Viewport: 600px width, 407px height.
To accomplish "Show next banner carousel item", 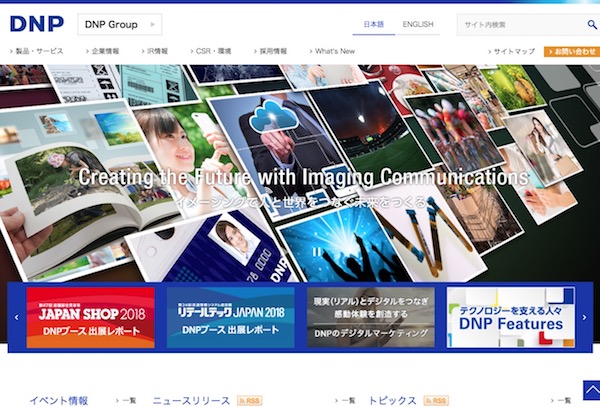I will click(584, 317).
